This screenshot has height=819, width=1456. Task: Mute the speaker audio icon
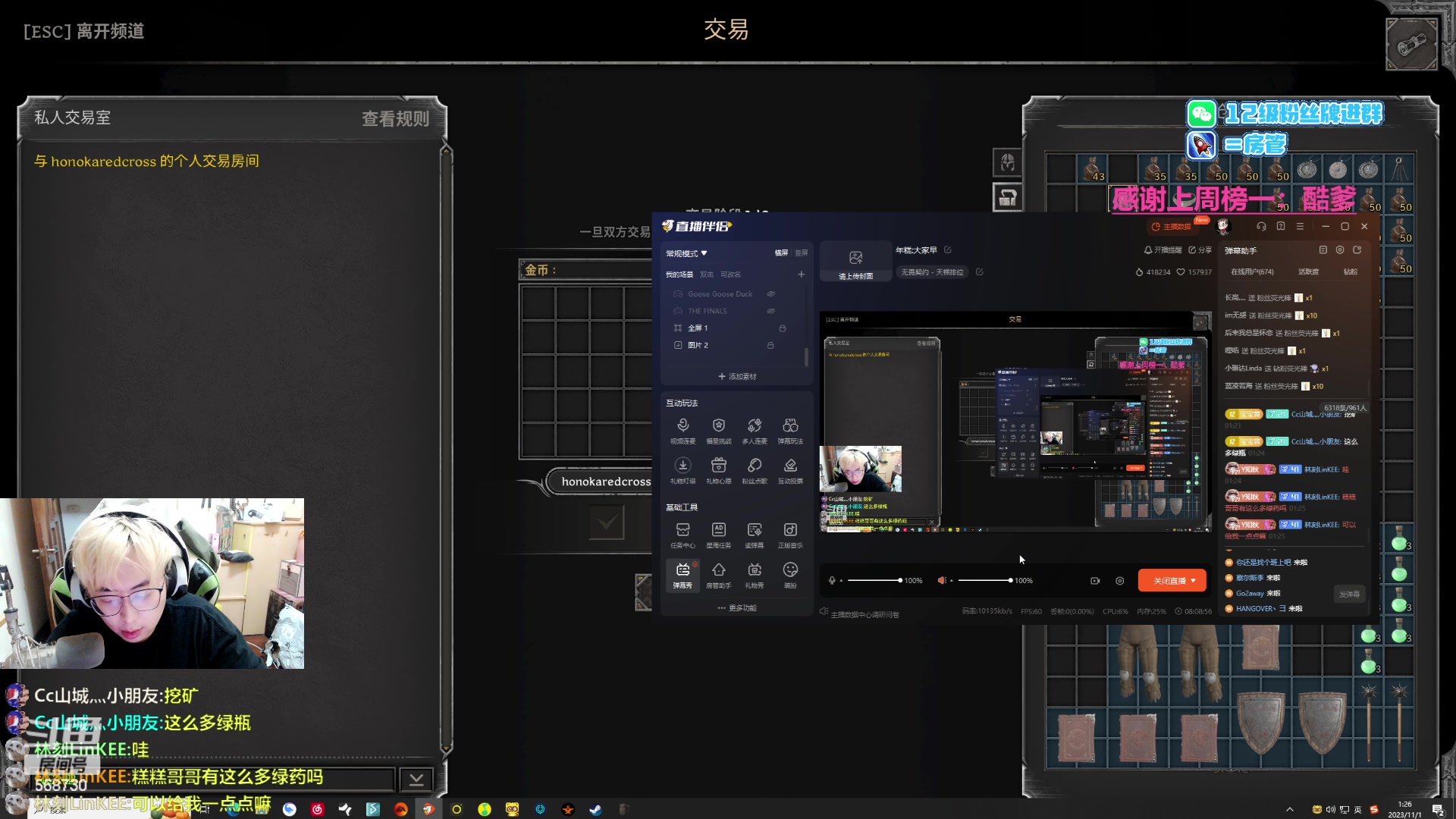coord(941,581)
